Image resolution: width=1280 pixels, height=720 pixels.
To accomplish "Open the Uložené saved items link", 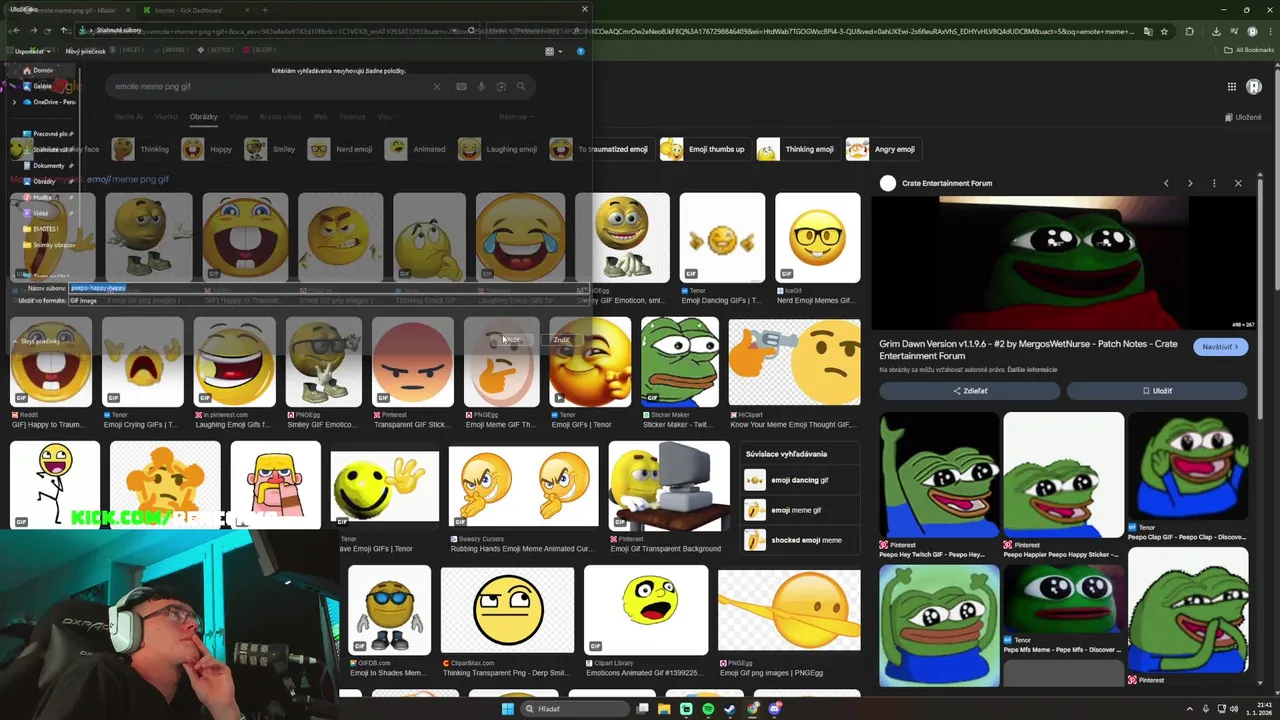I will pos(1243,117).
